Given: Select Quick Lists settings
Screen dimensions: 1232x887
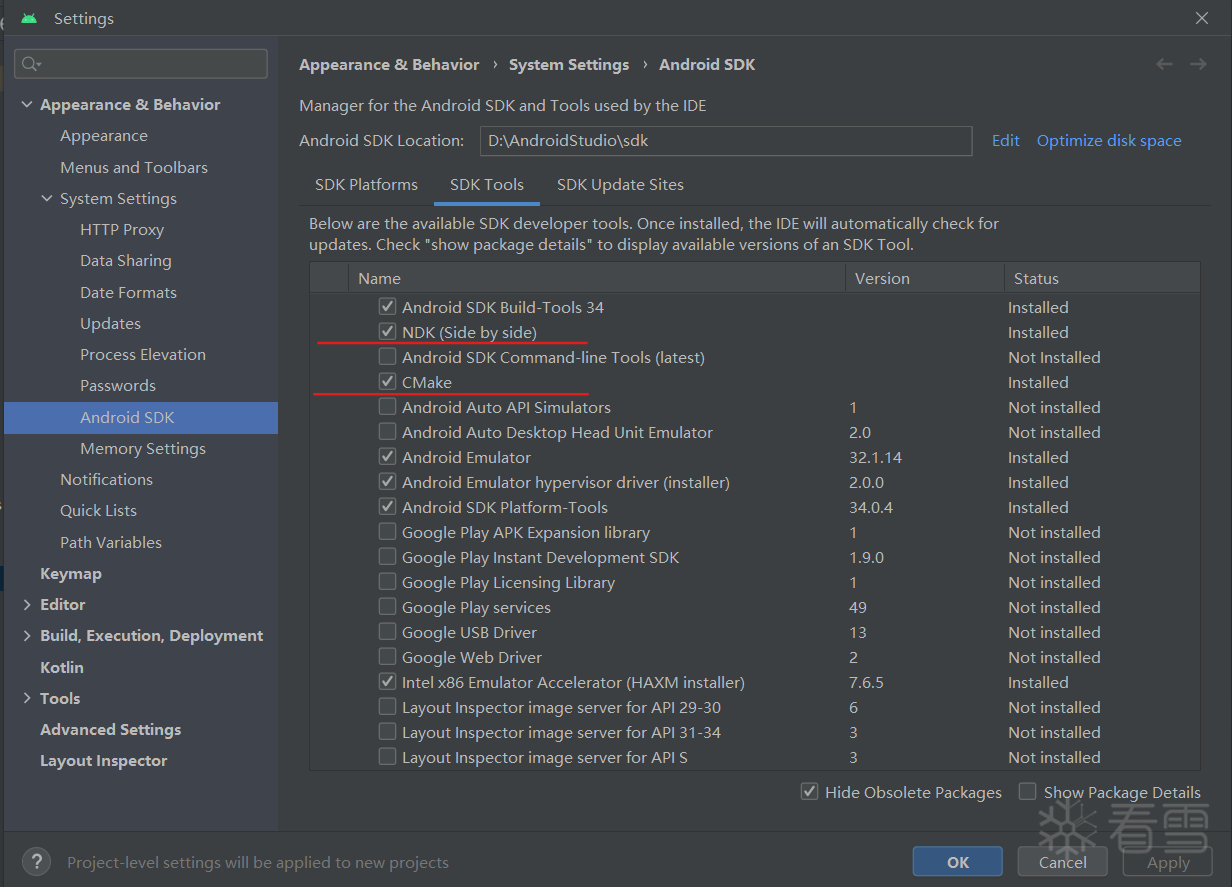Looking at the screenshot, I should click(98, 511).
